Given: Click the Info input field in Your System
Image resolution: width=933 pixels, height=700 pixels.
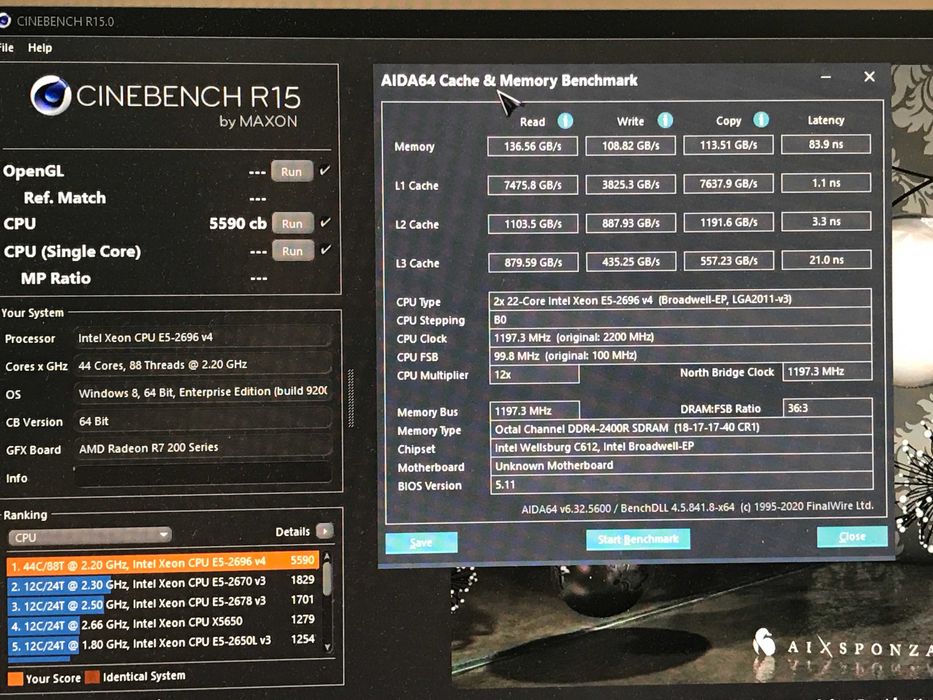Looking at the screenshot, I should (x=202, y=476).
